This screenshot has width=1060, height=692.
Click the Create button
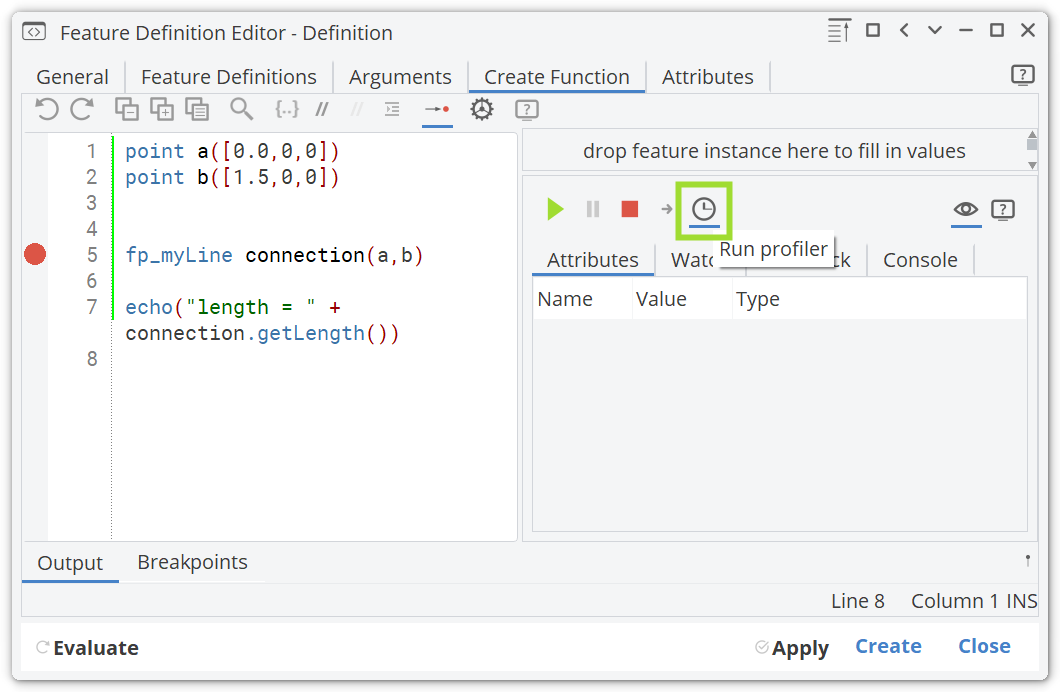[x=888, y=646]
